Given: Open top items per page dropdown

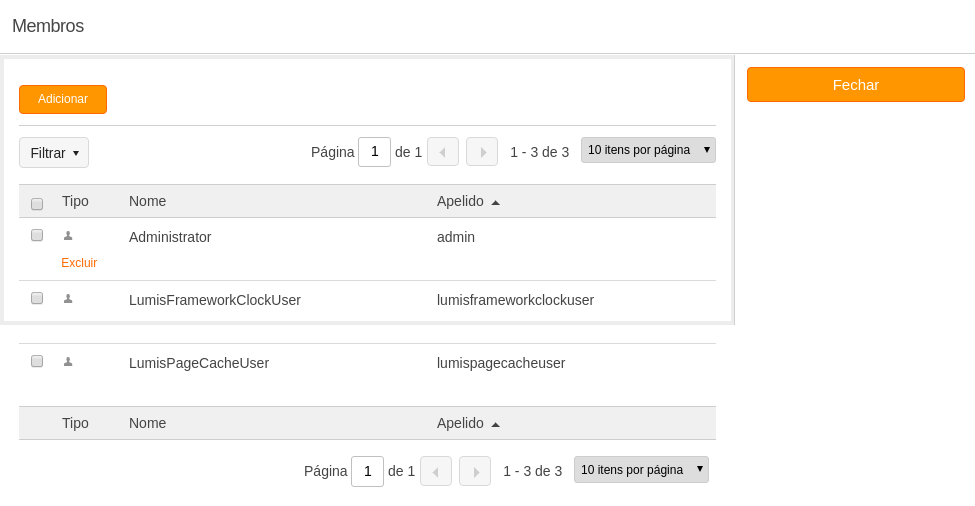Looking at the screenshot, I should (x=648, y=150).
